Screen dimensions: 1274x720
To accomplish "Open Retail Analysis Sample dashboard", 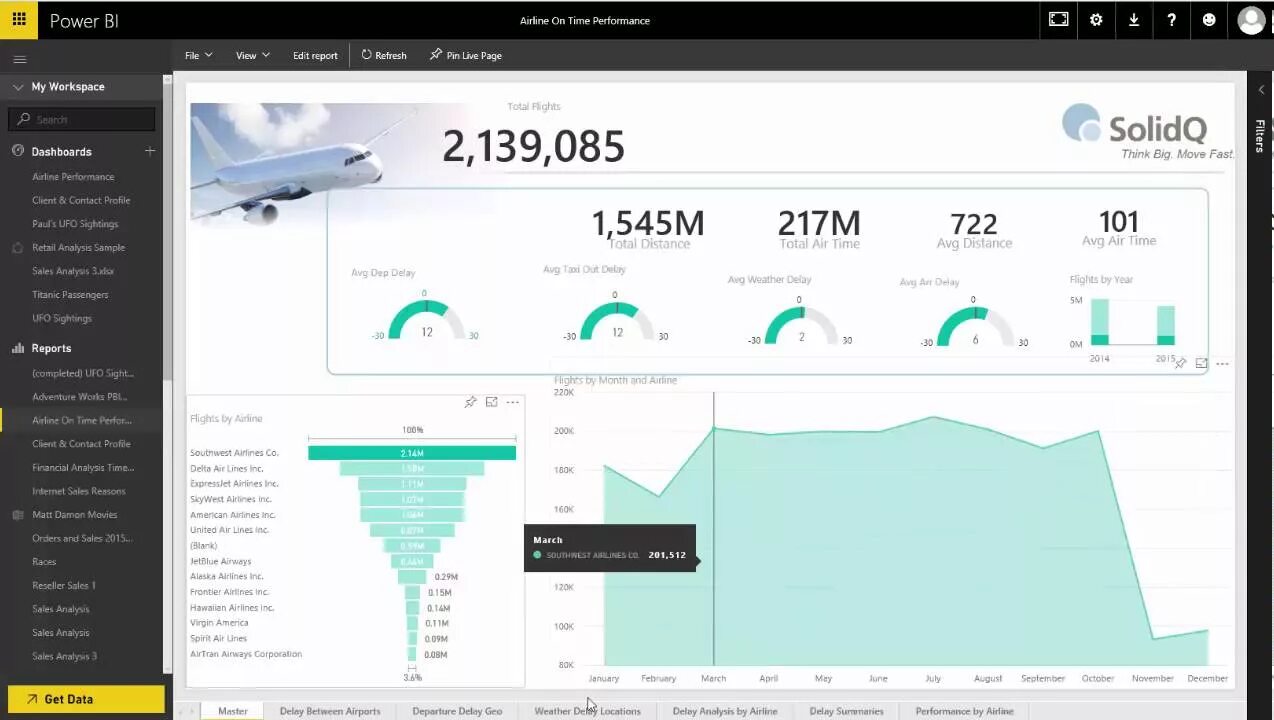I will click(x=78, y=247).
